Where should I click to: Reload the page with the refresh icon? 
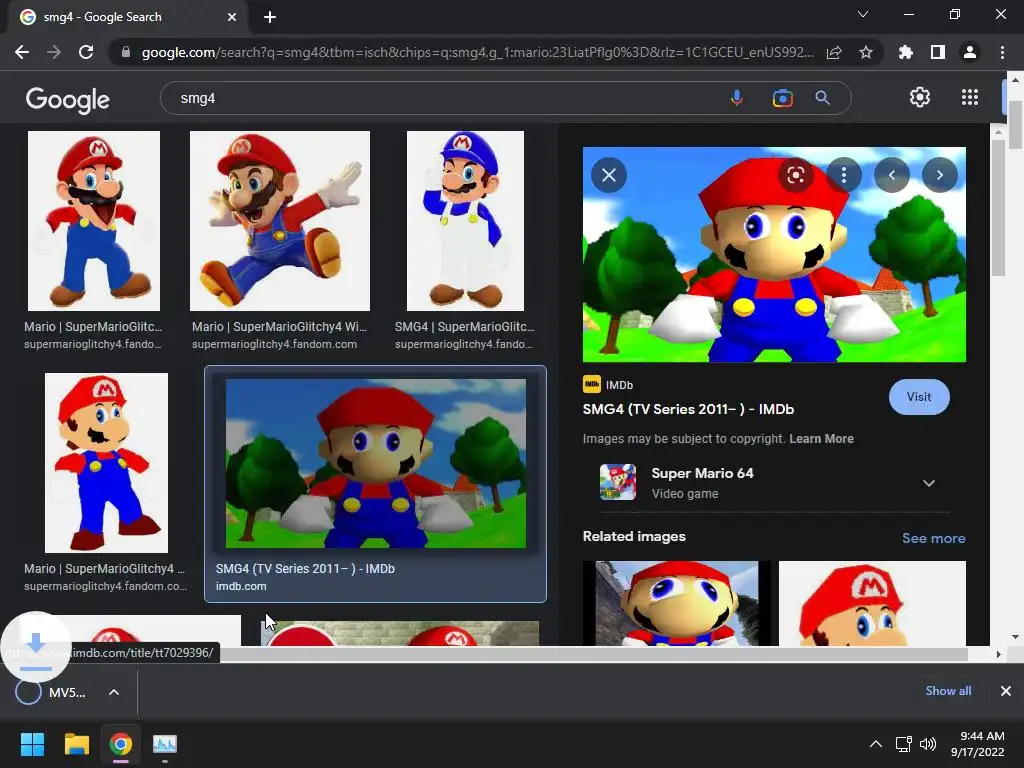[86, 52]
